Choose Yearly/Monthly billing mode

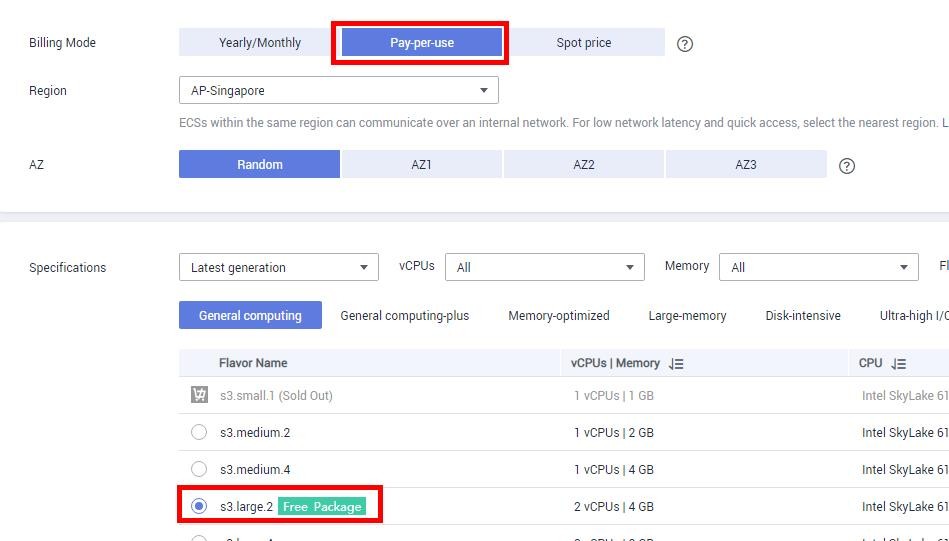click(x=260, y=42)
